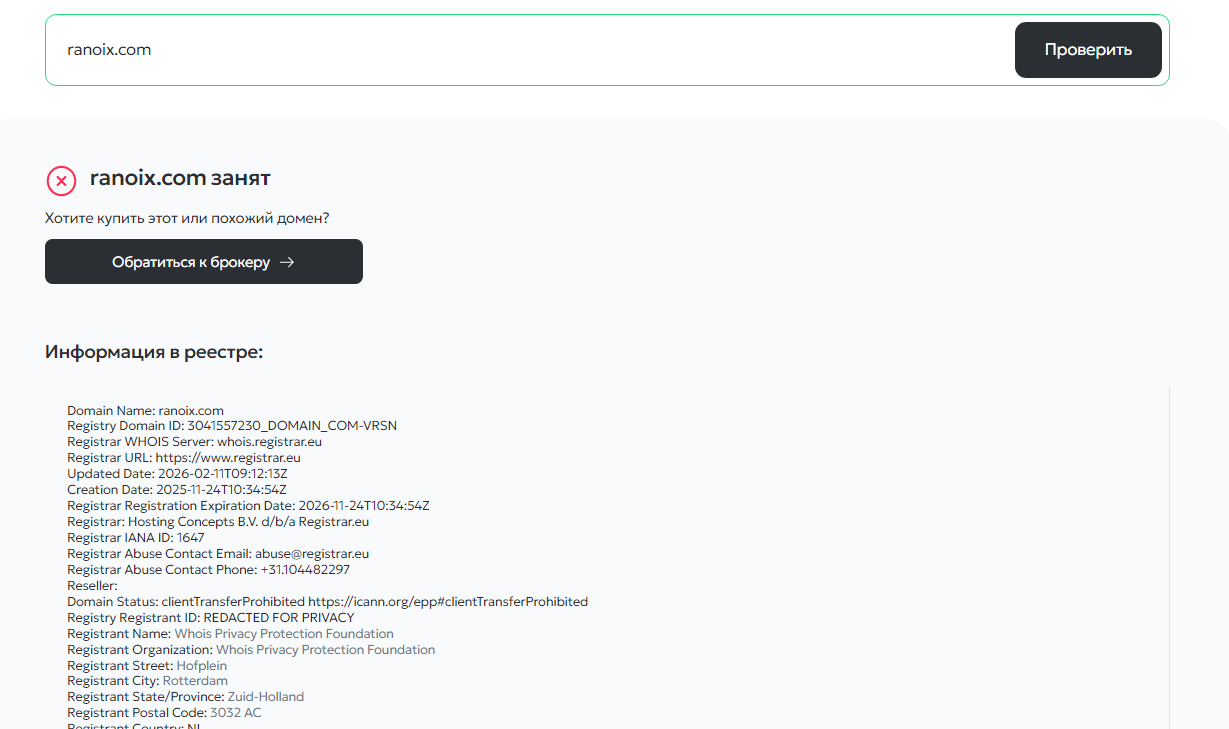Click the Registrant Street value Hofplein
The width and height of the screenshot is (1229, 729).
pos(202,666)
